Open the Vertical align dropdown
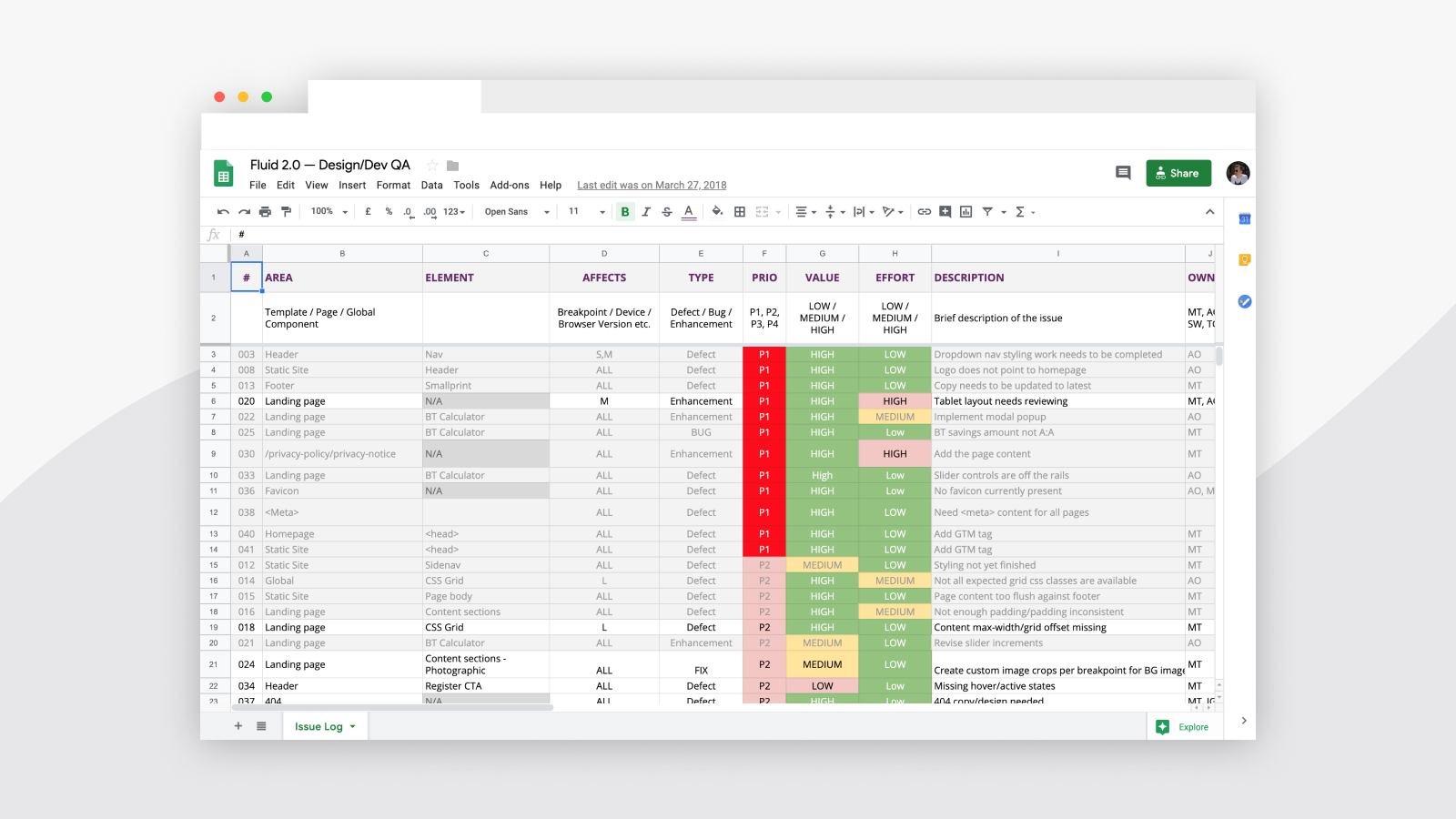Viewport: 1456px width, 819px height. pos(834,212)
